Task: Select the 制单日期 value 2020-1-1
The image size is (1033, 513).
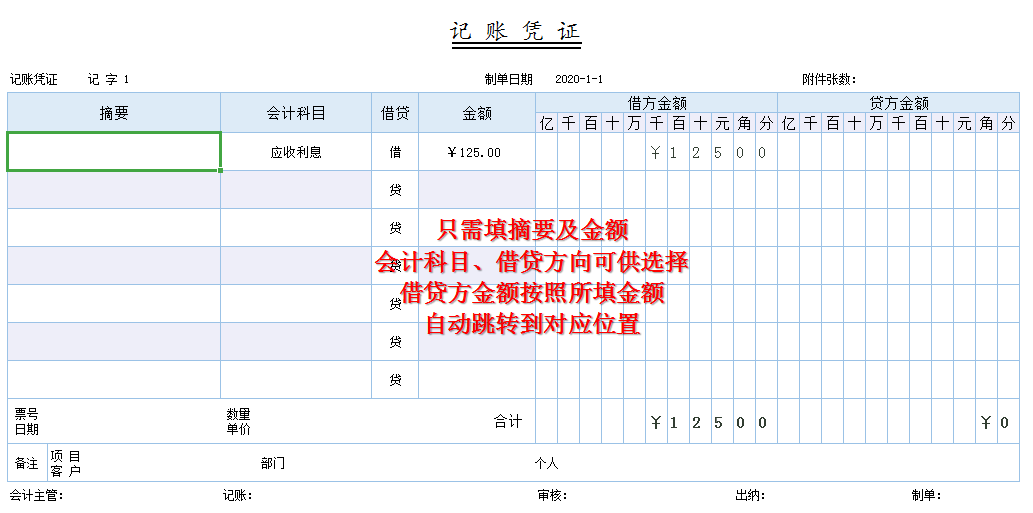Action: click(x=578, y=80)
